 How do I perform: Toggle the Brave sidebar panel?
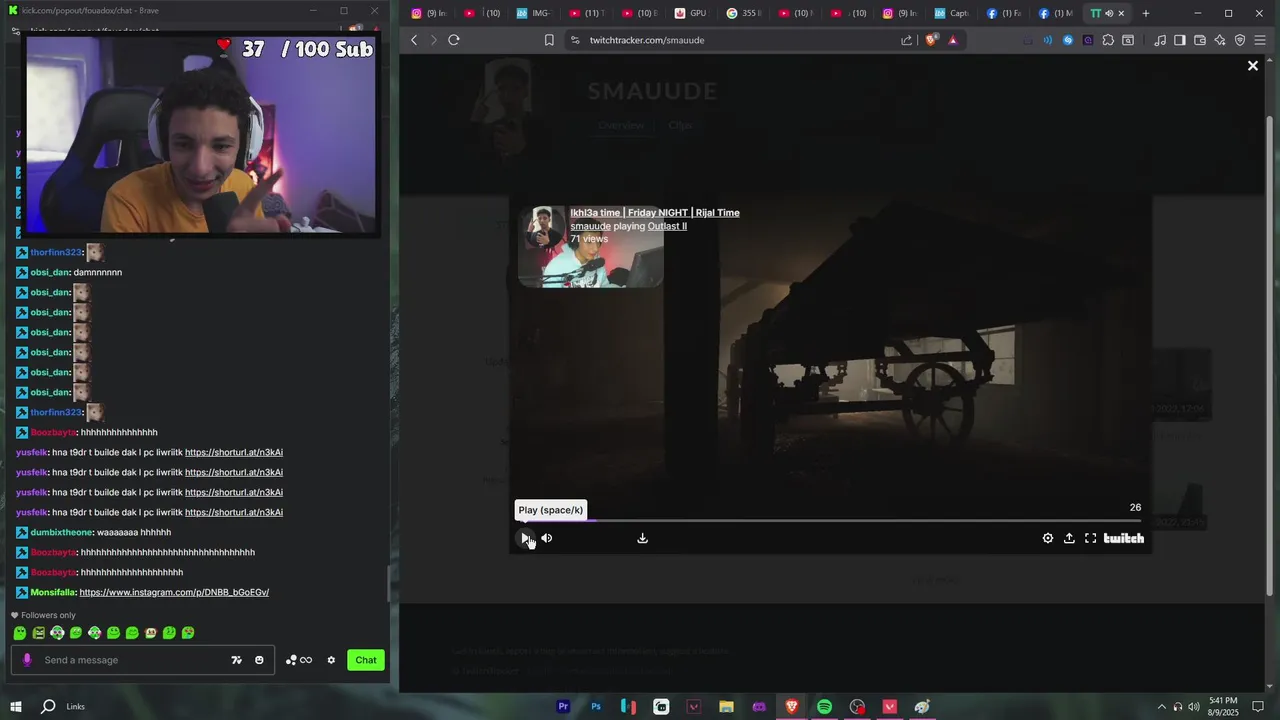click(1179, 40)
